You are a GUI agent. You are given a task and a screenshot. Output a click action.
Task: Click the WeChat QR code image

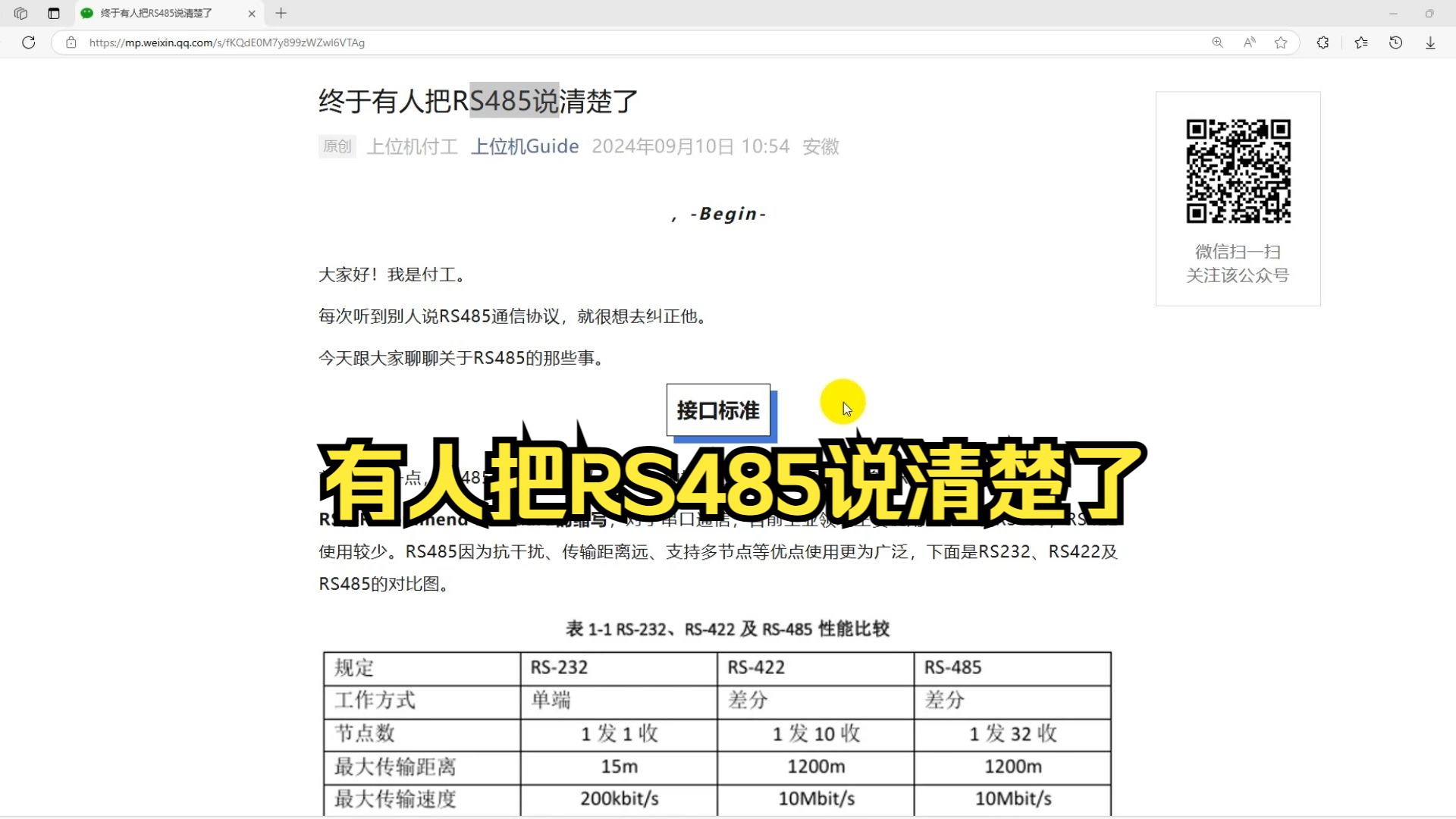point(1238,171)
